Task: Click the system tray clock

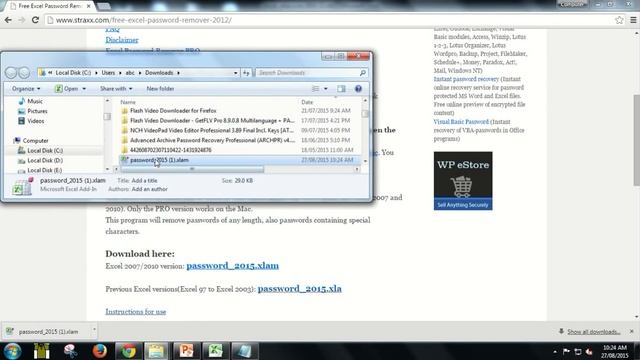Action: click(614, 351)
